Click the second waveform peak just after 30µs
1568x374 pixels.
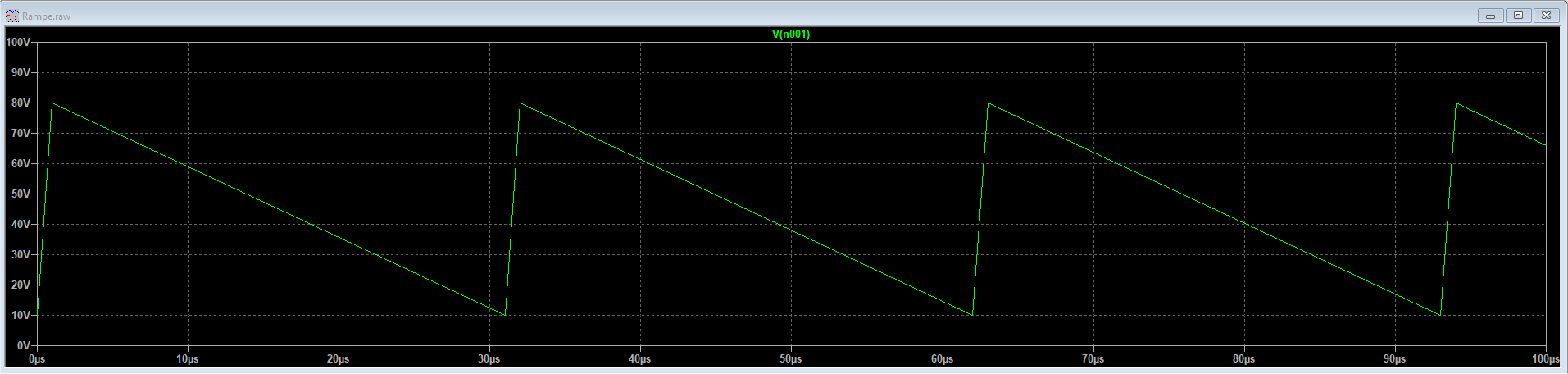click(520, 103)
